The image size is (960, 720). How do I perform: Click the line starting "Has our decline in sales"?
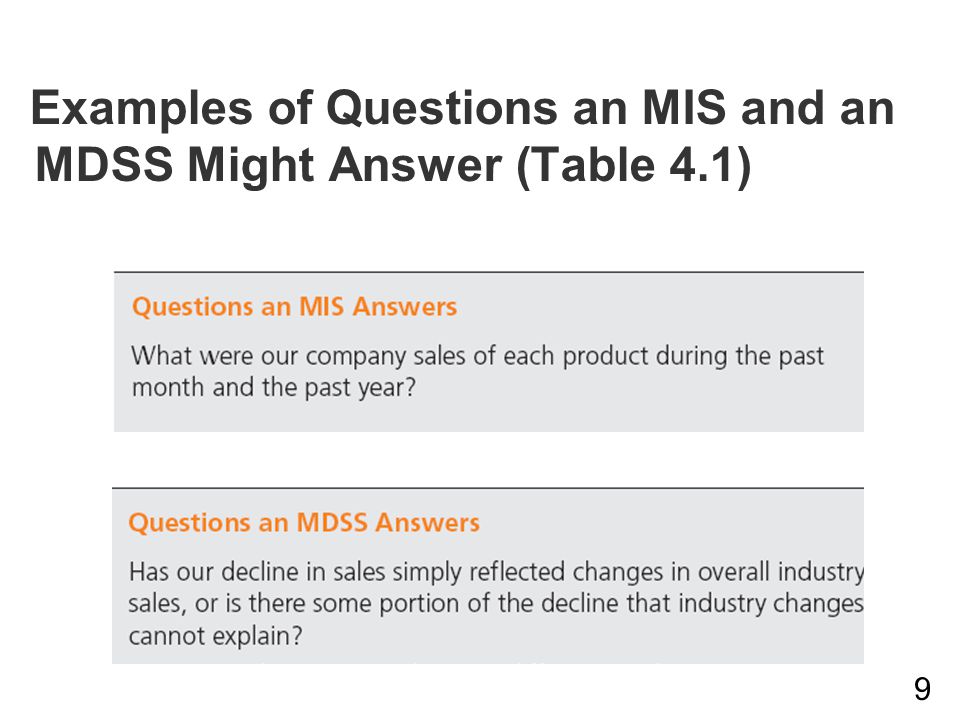coord(496,572)
